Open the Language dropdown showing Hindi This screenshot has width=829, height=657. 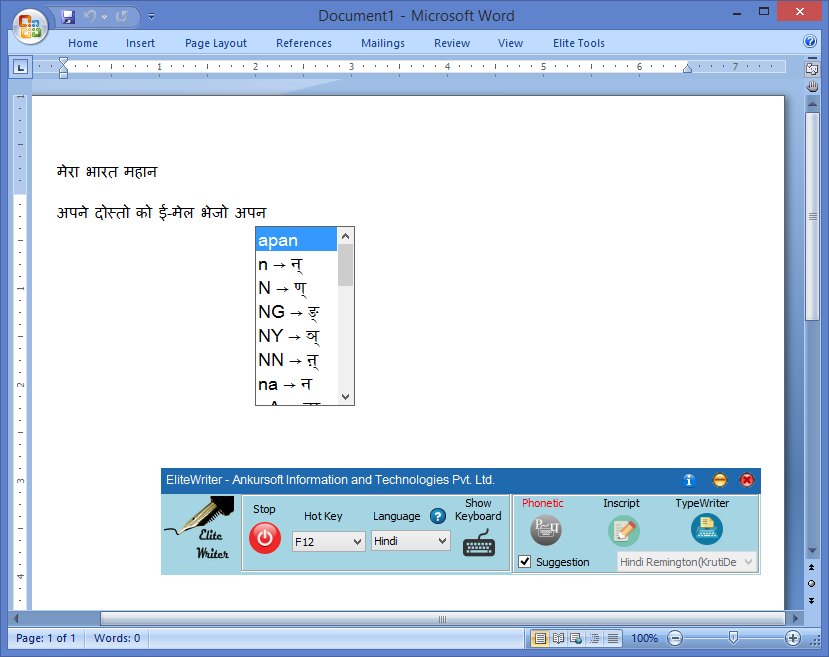(410, 541)
